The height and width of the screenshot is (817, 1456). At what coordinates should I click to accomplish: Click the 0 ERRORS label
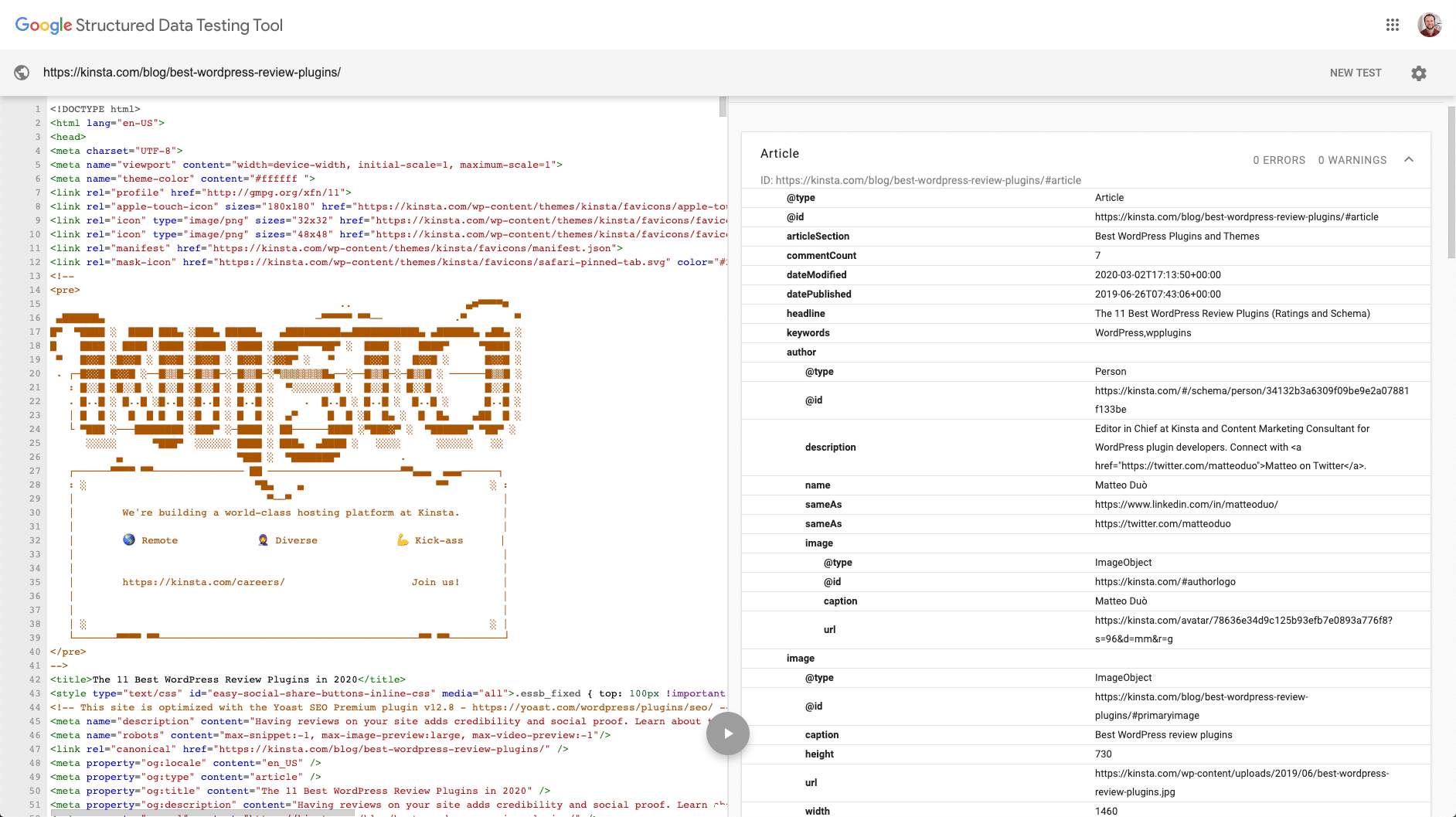pos(1279,160)
